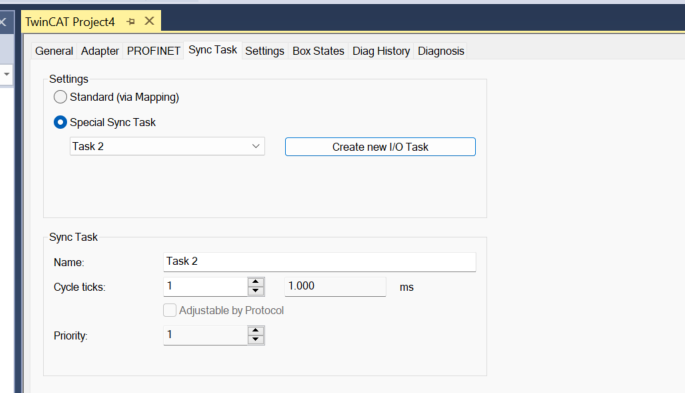Open the Diagnosis tab

coord(441,51)
